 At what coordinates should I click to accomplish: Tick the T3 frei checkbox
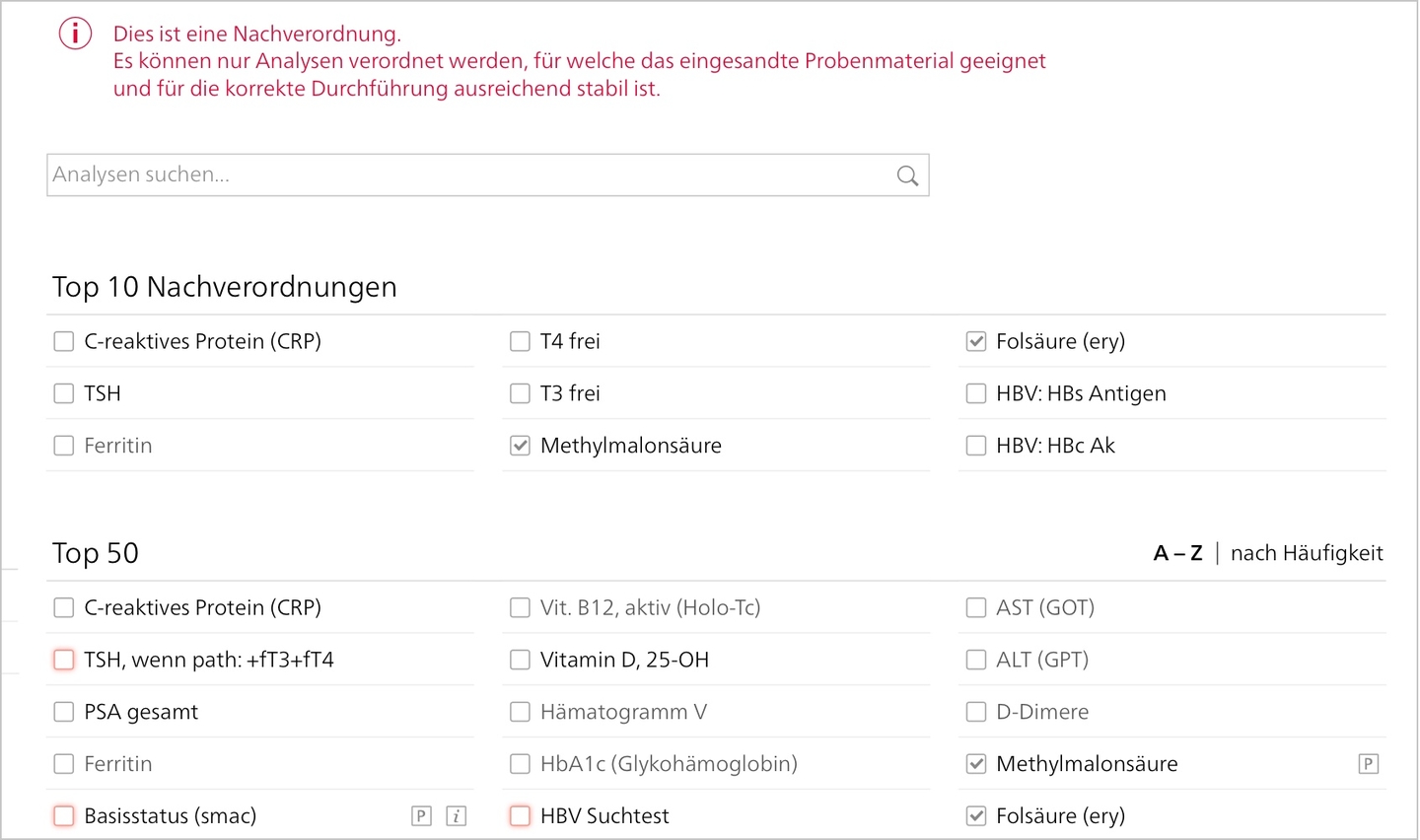(x=520, y=393)
